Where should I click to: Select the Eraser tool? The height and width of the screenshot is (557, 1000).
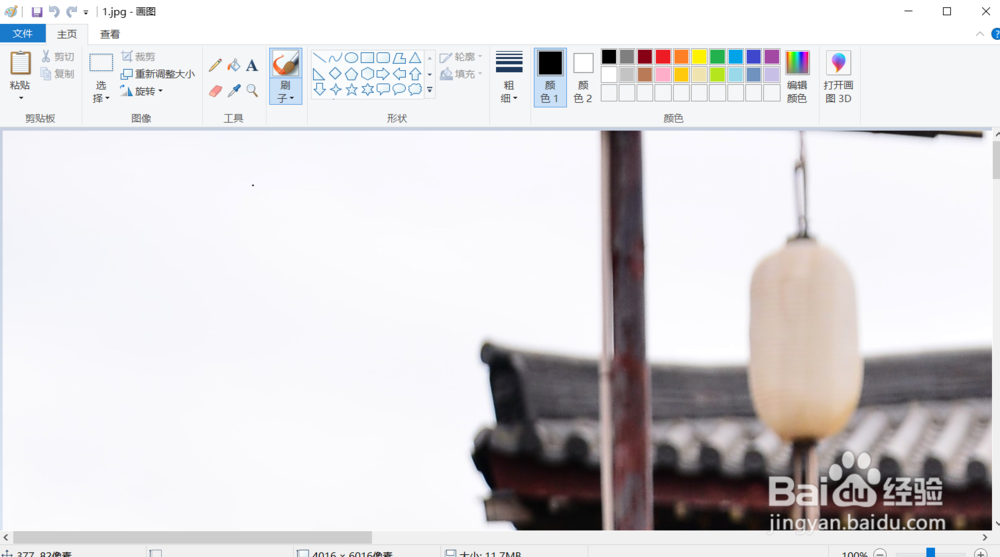click(215, 91)
